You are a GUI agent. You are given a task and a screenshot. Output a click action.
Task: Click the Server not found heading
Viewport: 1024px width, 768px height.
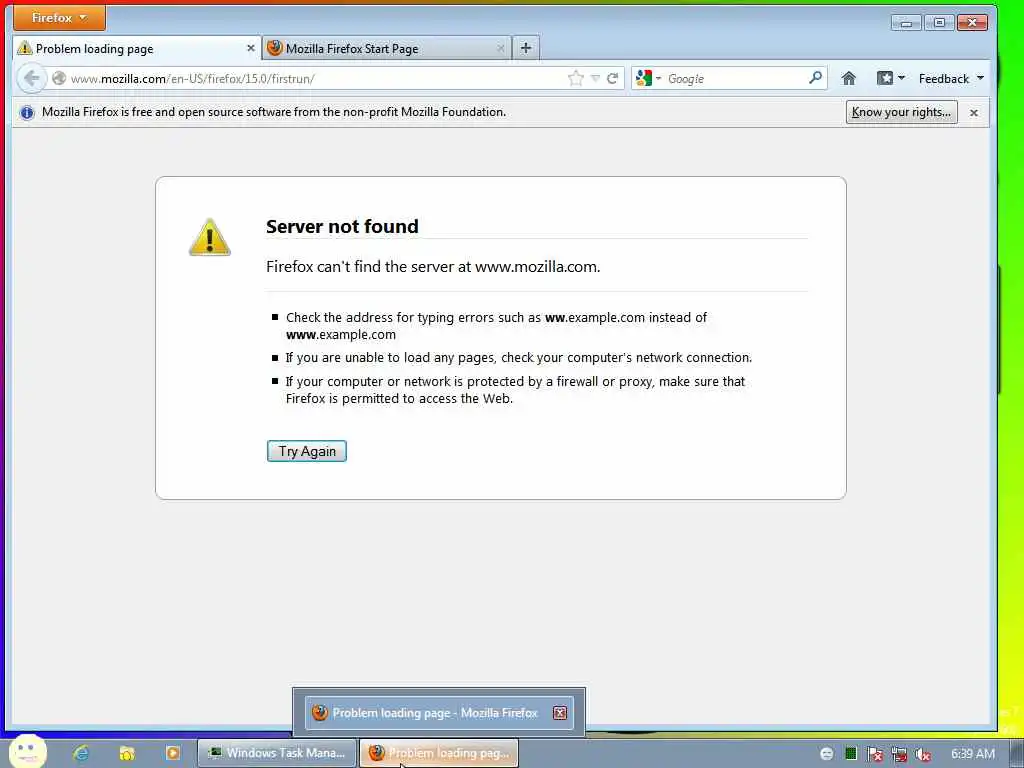[342, 226]
